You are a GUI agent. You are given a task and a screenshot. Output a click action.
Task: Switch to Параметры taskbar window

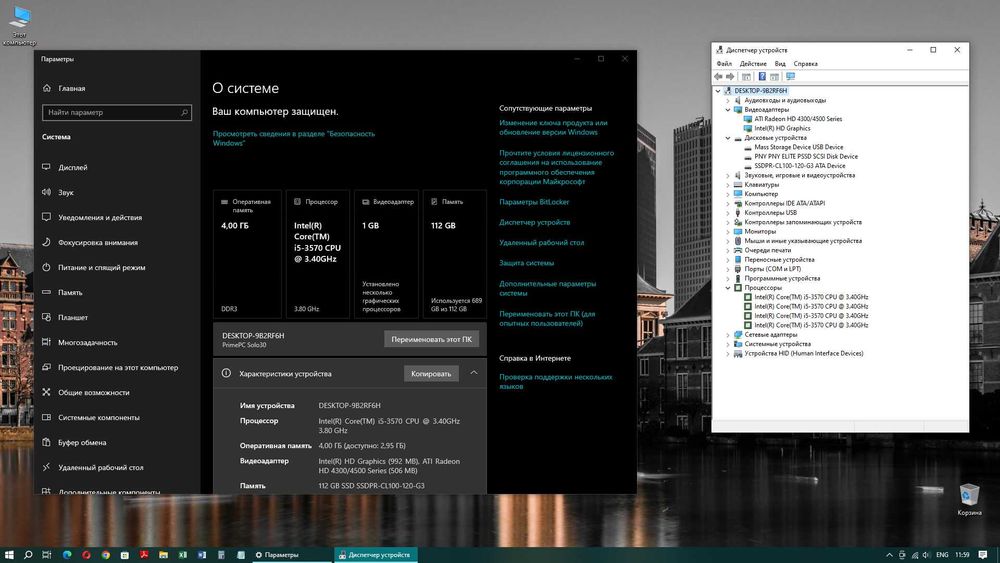[290, 555]
